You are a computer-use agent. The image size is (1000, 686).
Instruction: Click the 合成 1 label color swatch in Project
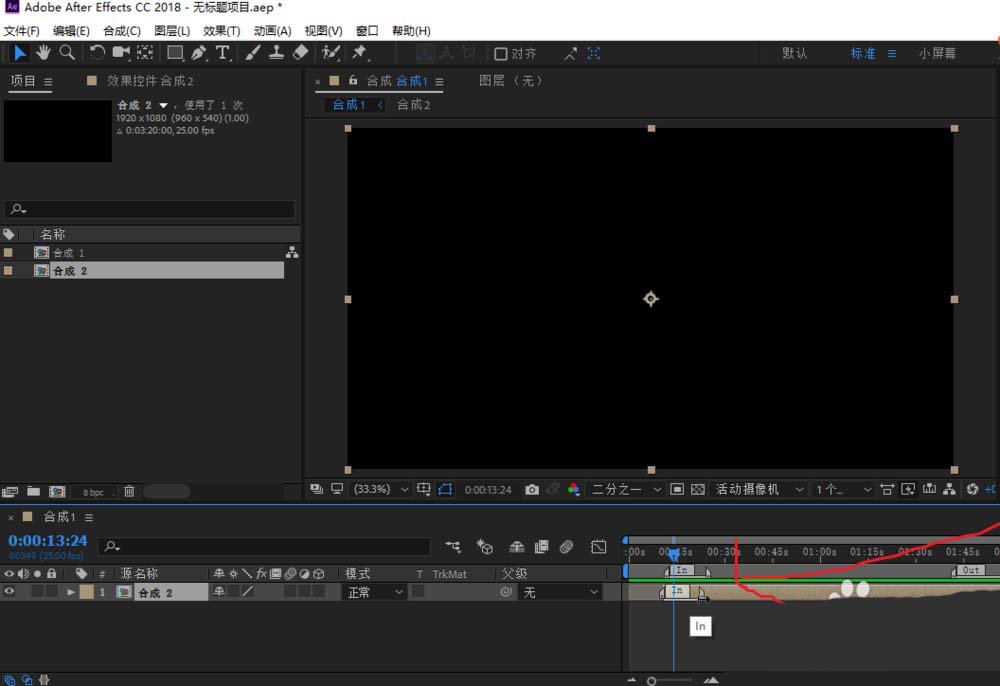pos(8,252)
